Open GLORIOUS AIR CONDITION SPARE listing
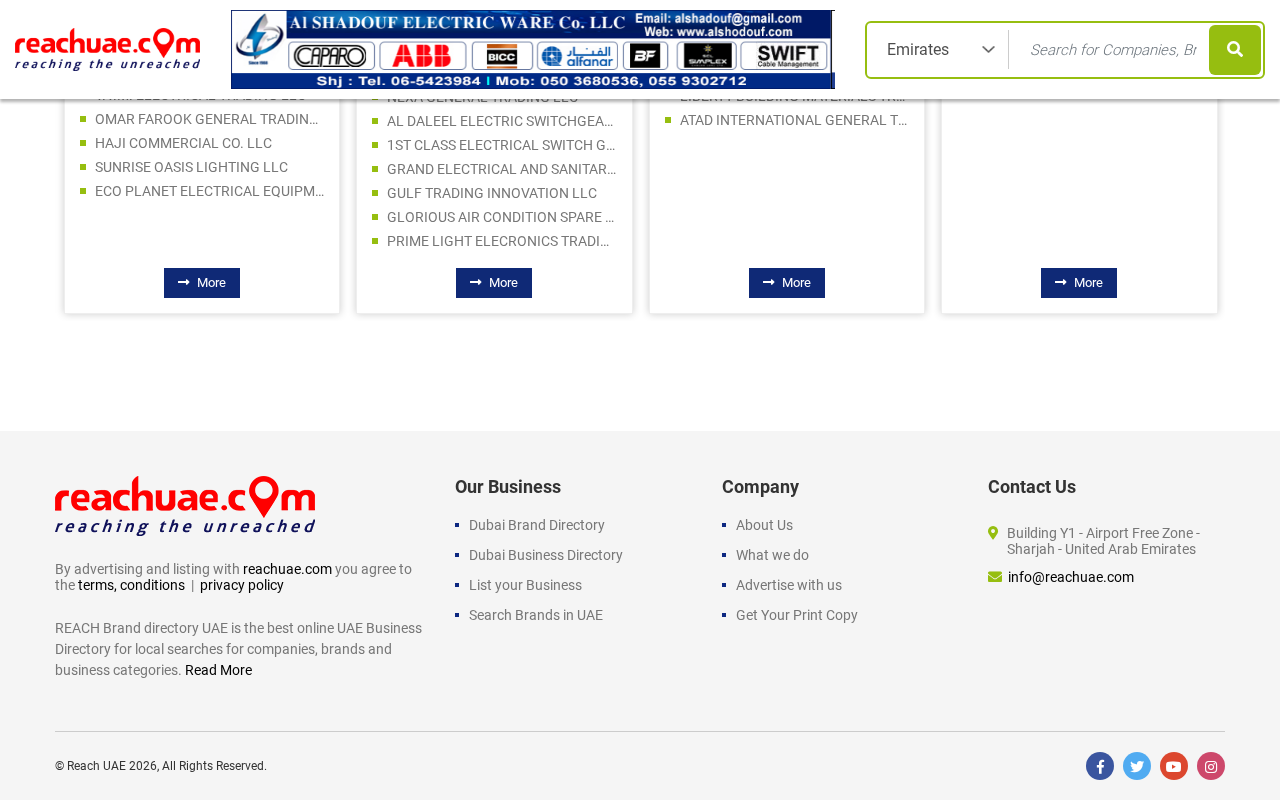The image size is (1280, 800). tap(501, 217)
